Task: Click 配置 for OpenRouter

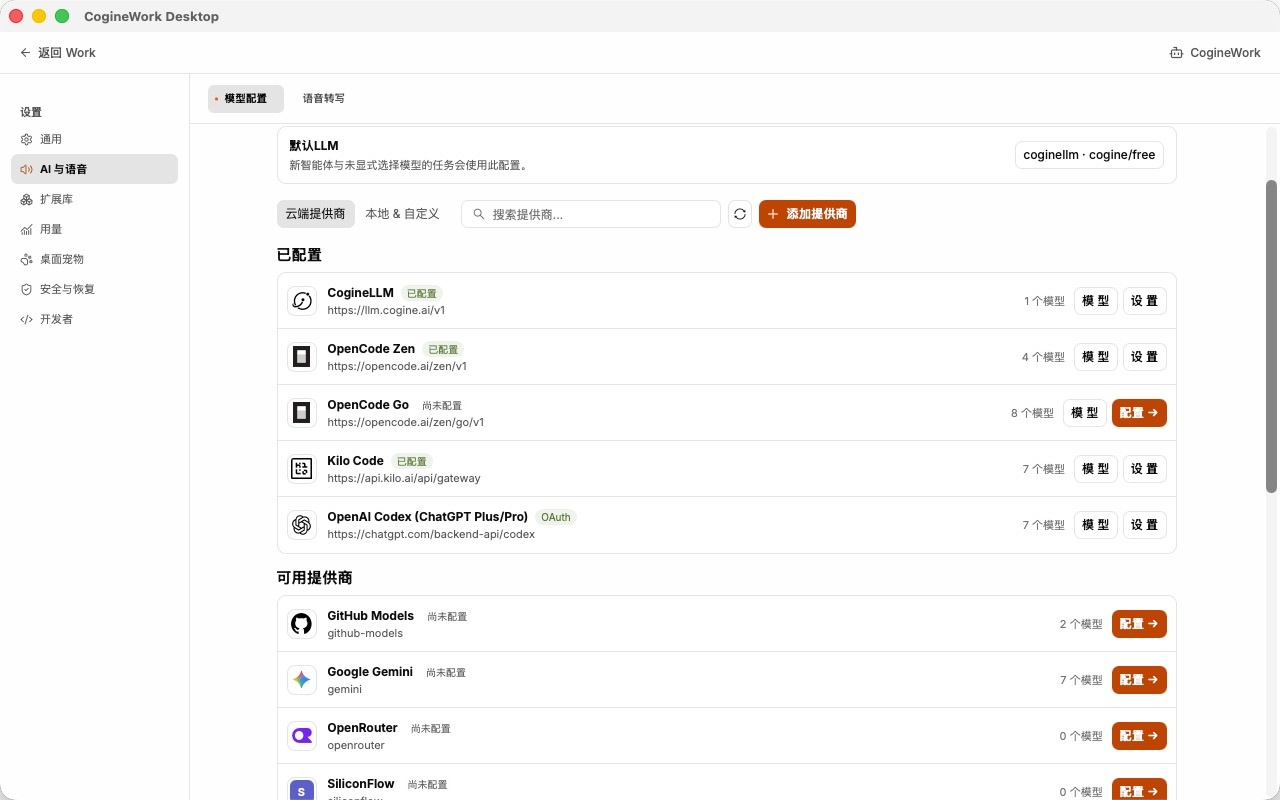Action: coord(1139,736)
